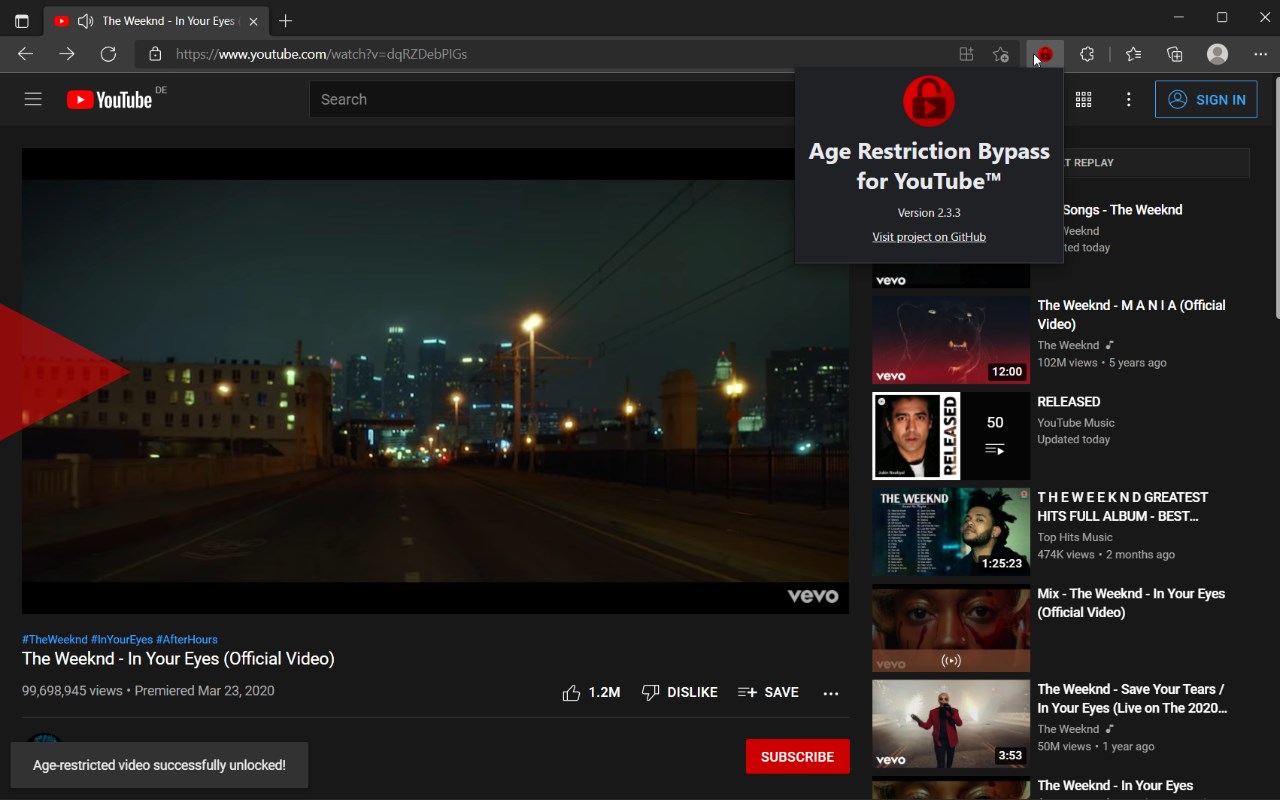Open Mix - The Weeknd - In Your Eyes title

(x=1131, y=602)
